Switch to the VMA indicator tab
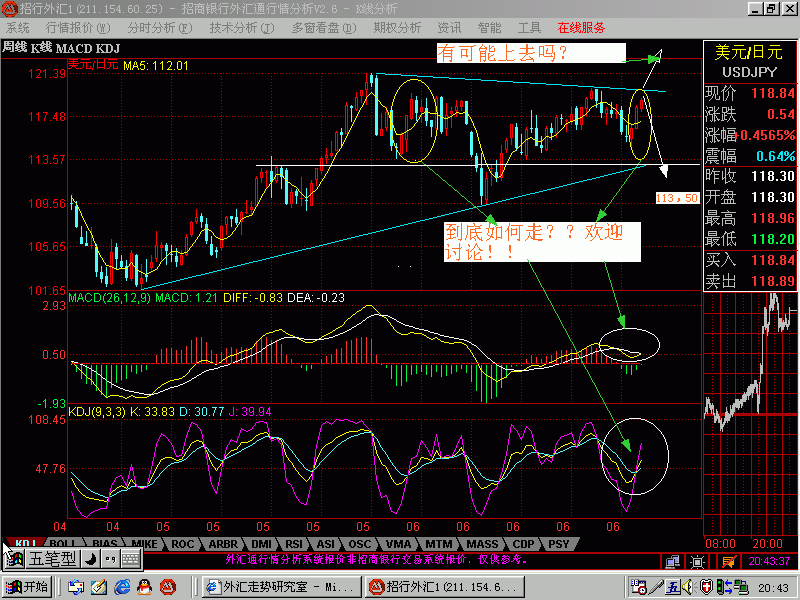 point(398,544)
